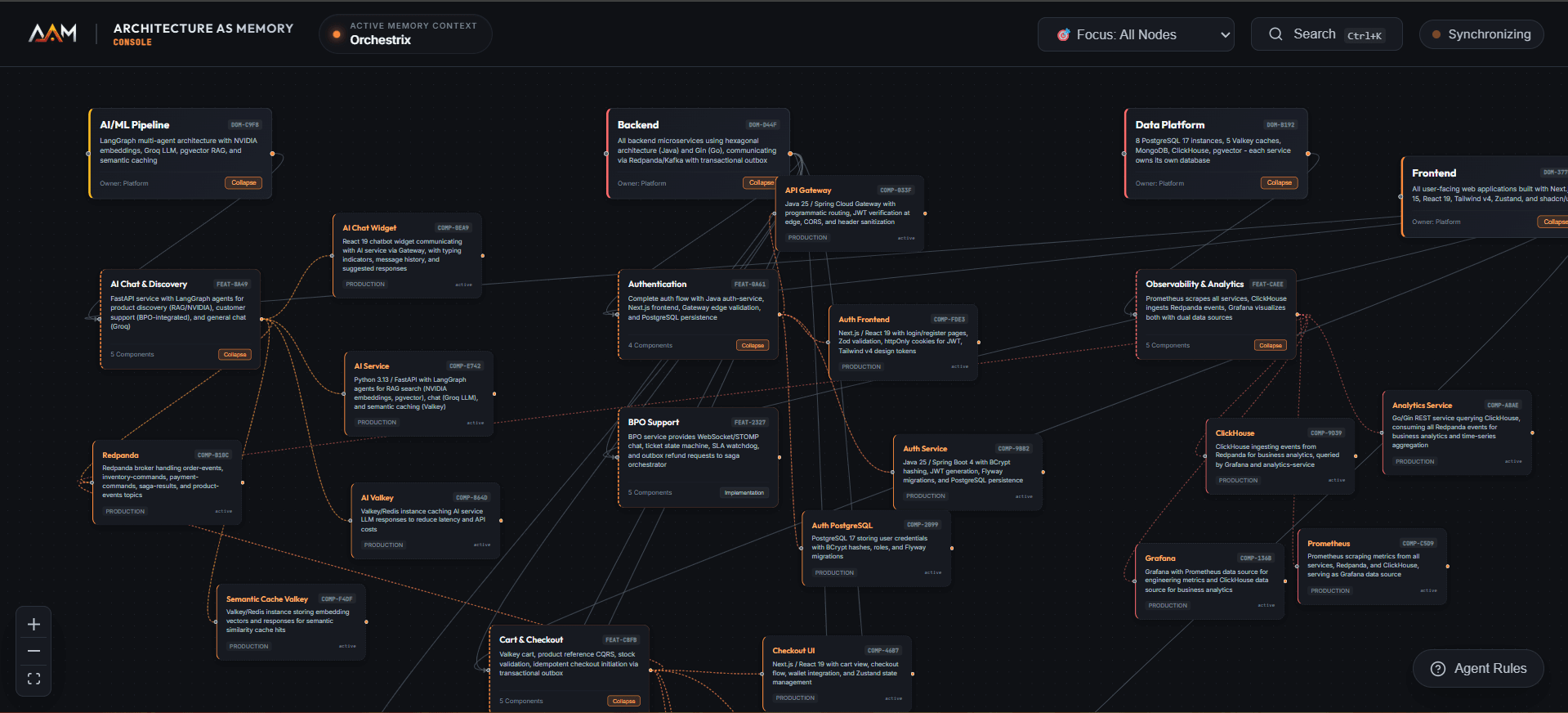This screenshot has width=1568, height=713.
Task: Click the Synchronizing status button
Action: 1481,34
